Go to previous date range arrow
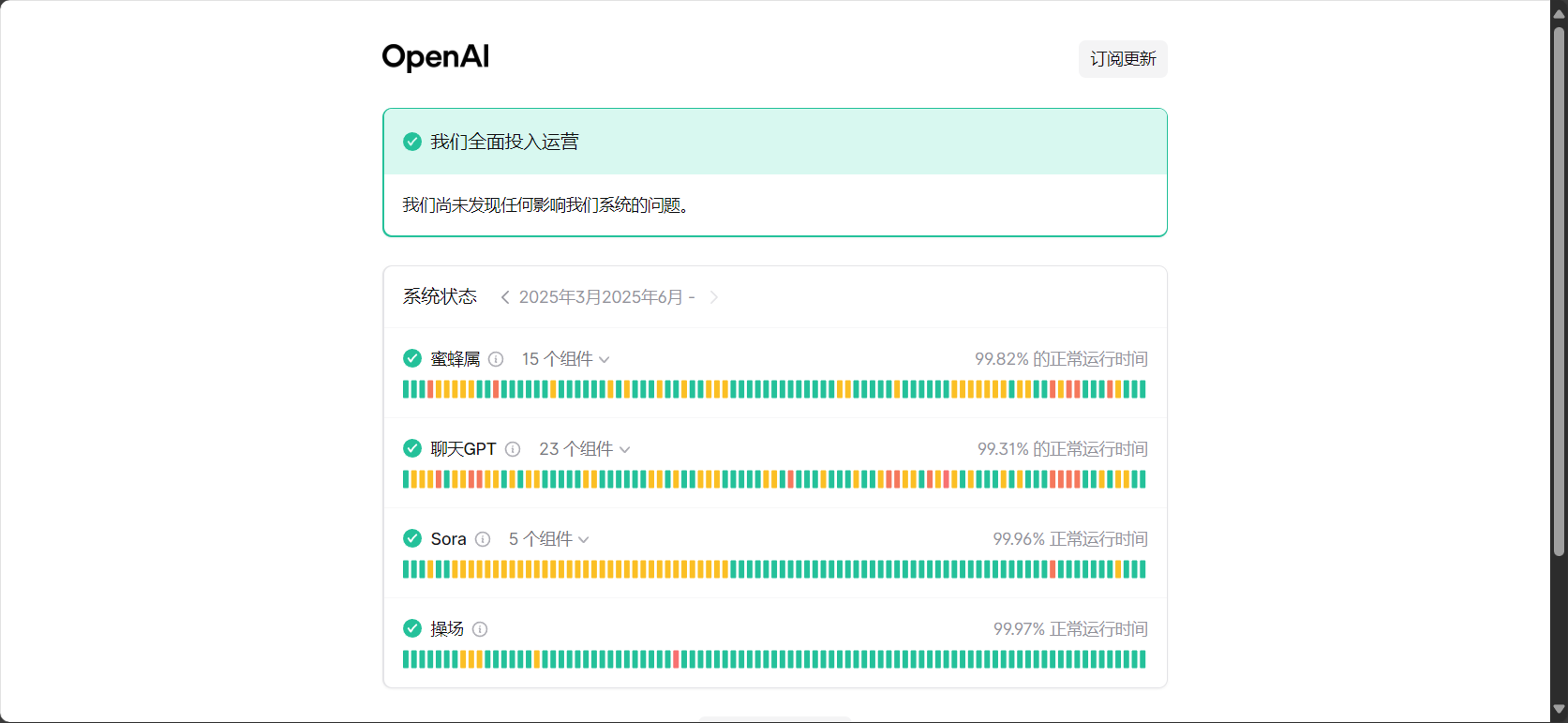The image size is (1568, 723). pyautogui.click(x=505, y=297)
